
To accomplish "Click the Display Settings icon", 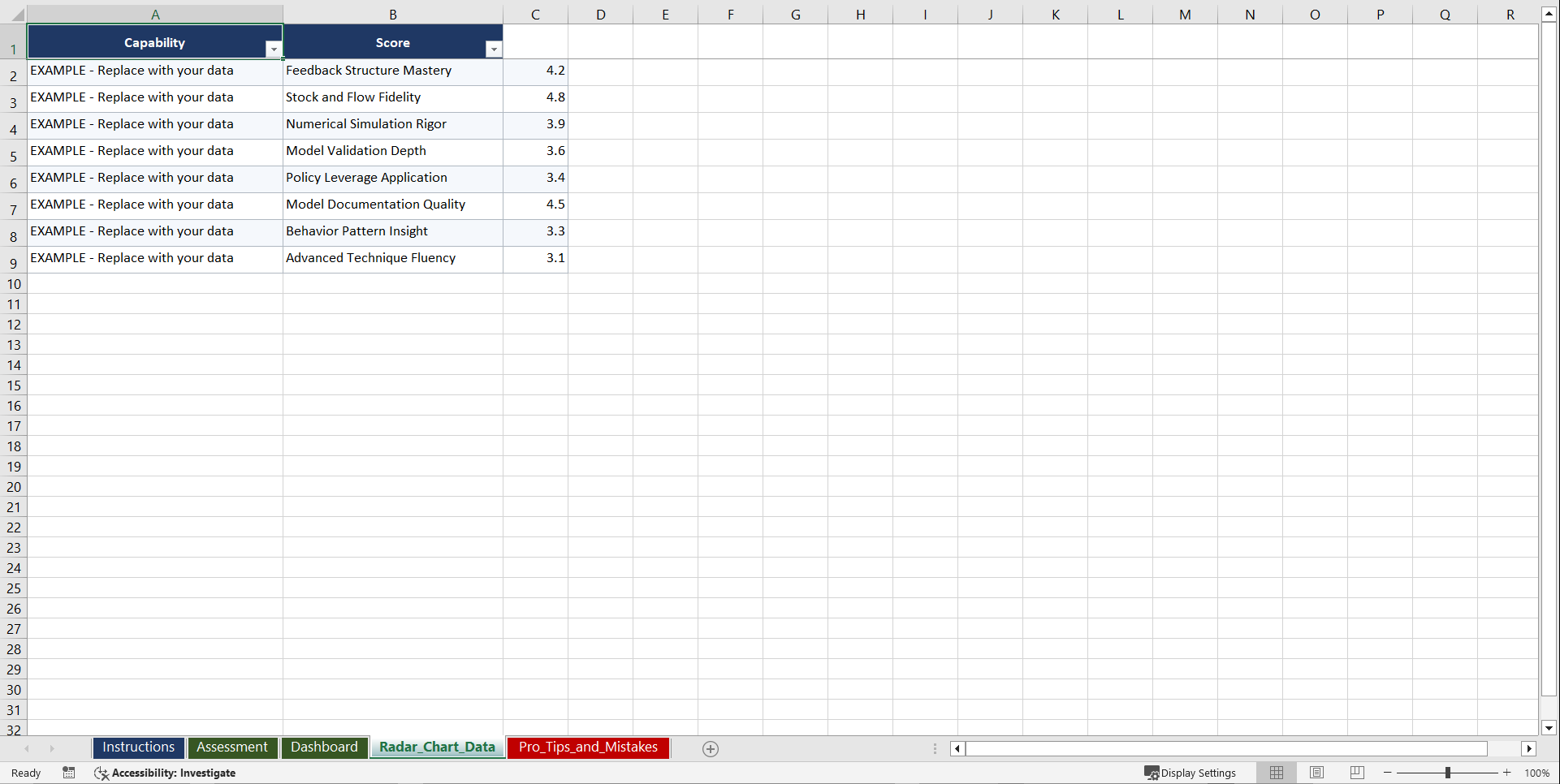I will coord(1191,773).
